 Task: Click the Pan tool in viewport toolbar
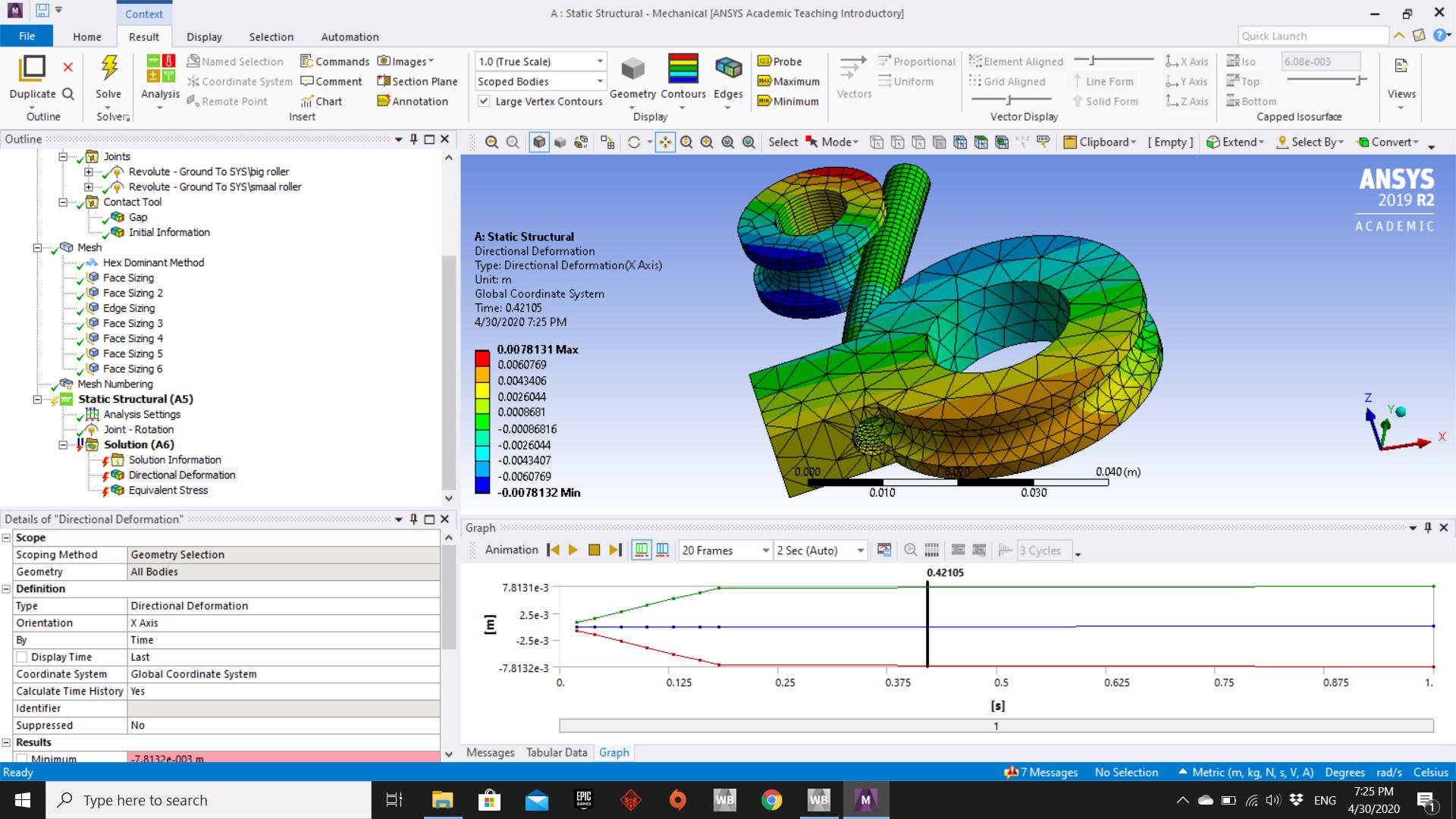point(665,142)
